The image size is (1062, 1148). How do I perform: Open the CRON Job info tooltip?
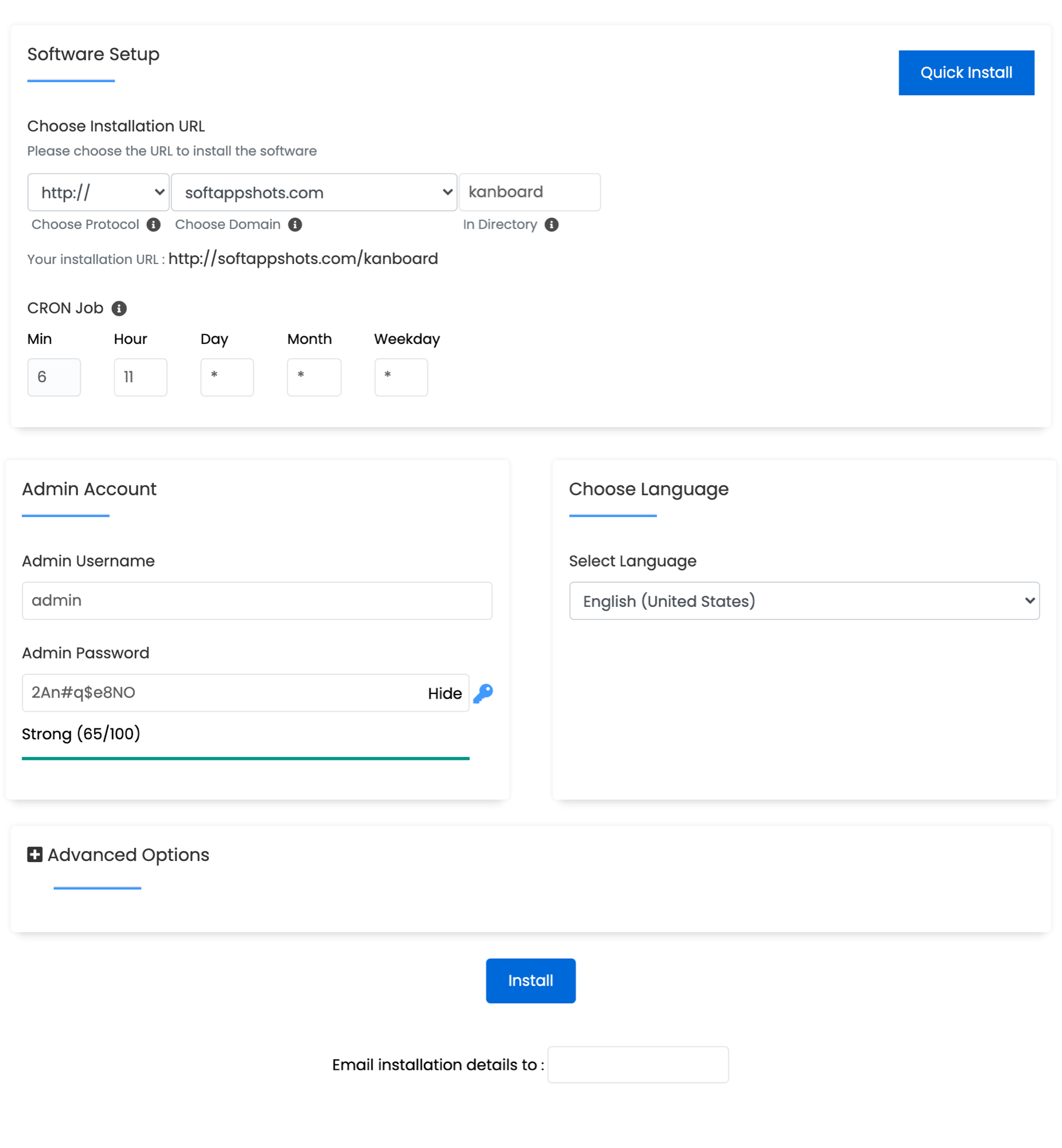pyautogui.click(x=119, y=308)
